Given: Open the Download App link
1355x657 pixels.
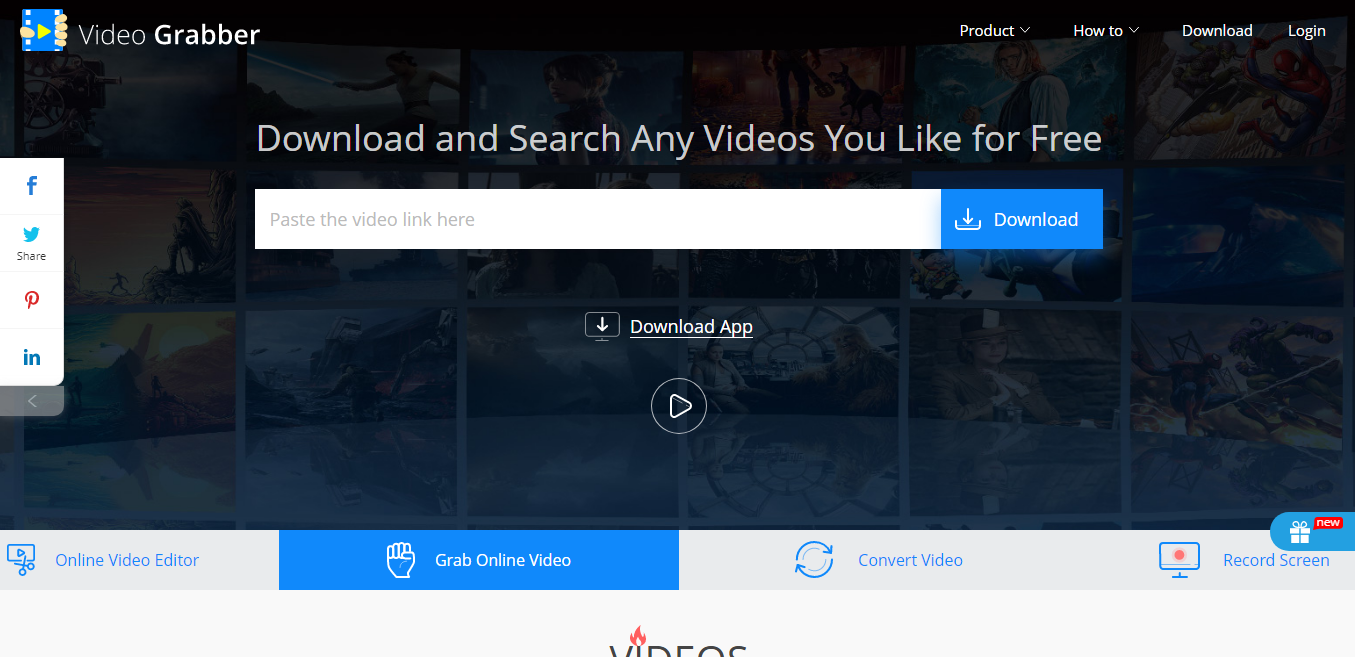Looking at the screenshot, I should tap(691, 327).
